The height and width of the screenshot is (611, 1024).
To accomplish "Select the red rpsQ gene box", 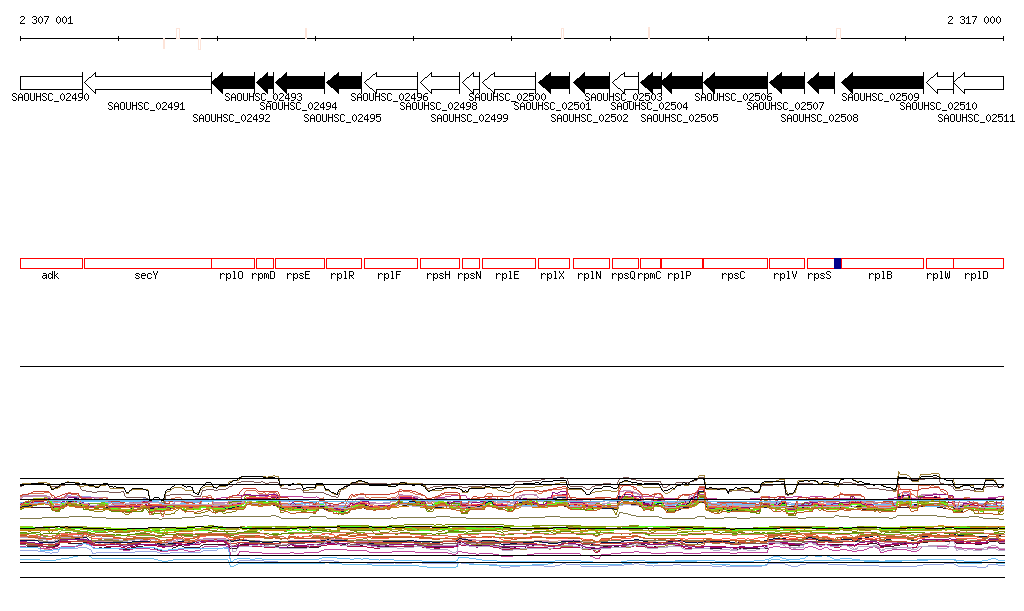I will tap(626, 264).
